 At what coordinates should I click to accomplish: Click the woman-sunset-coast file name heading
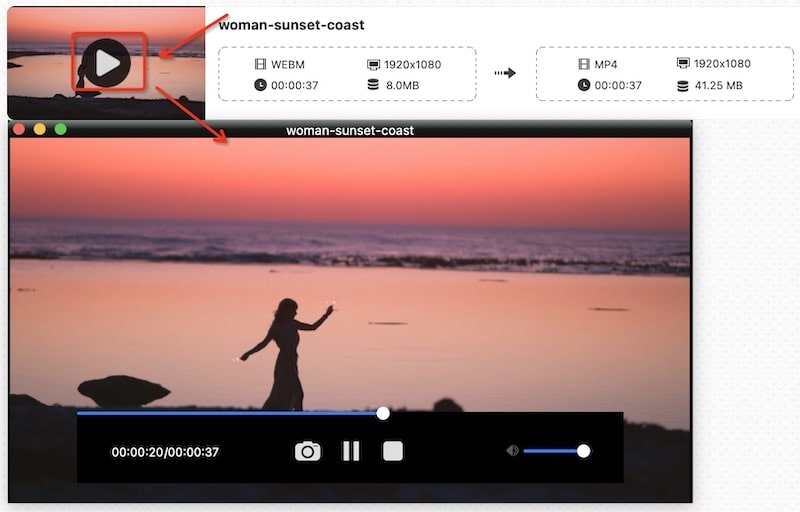(x=291, y=25)
